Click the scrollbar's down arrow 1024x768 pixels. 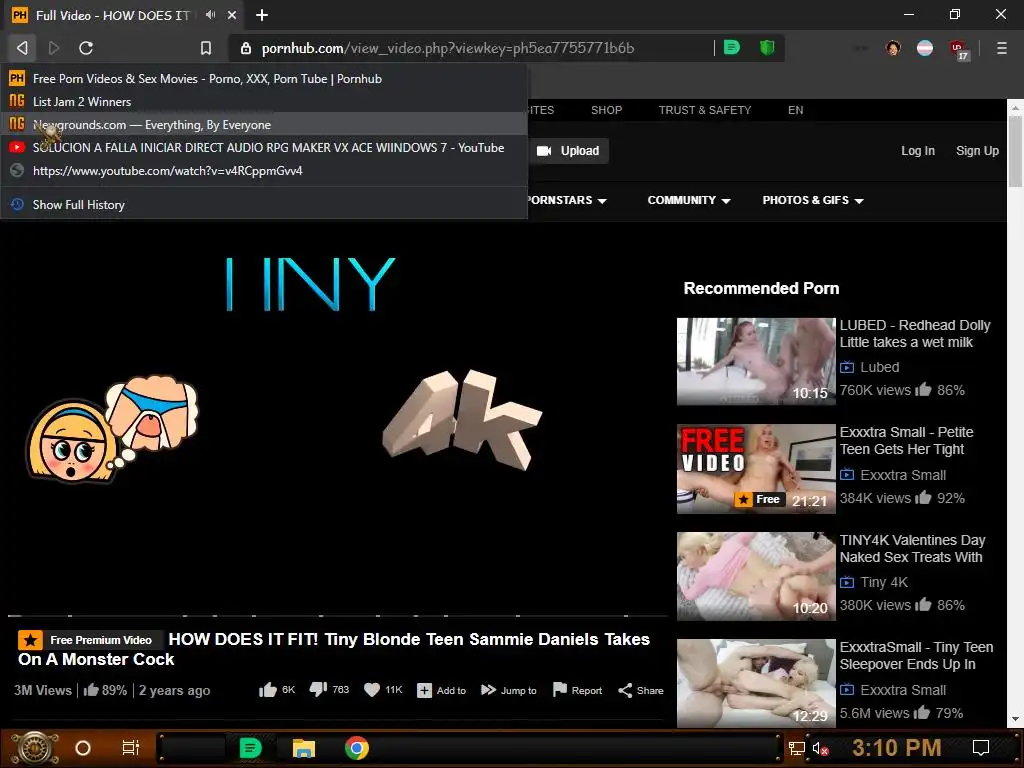pyautogui.click(x=1016, y=720)
